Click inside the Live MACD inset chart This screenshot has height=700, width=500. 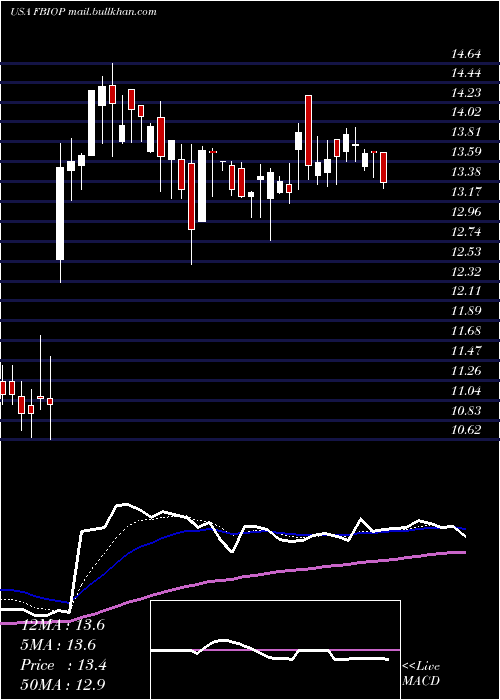(275, 650)
